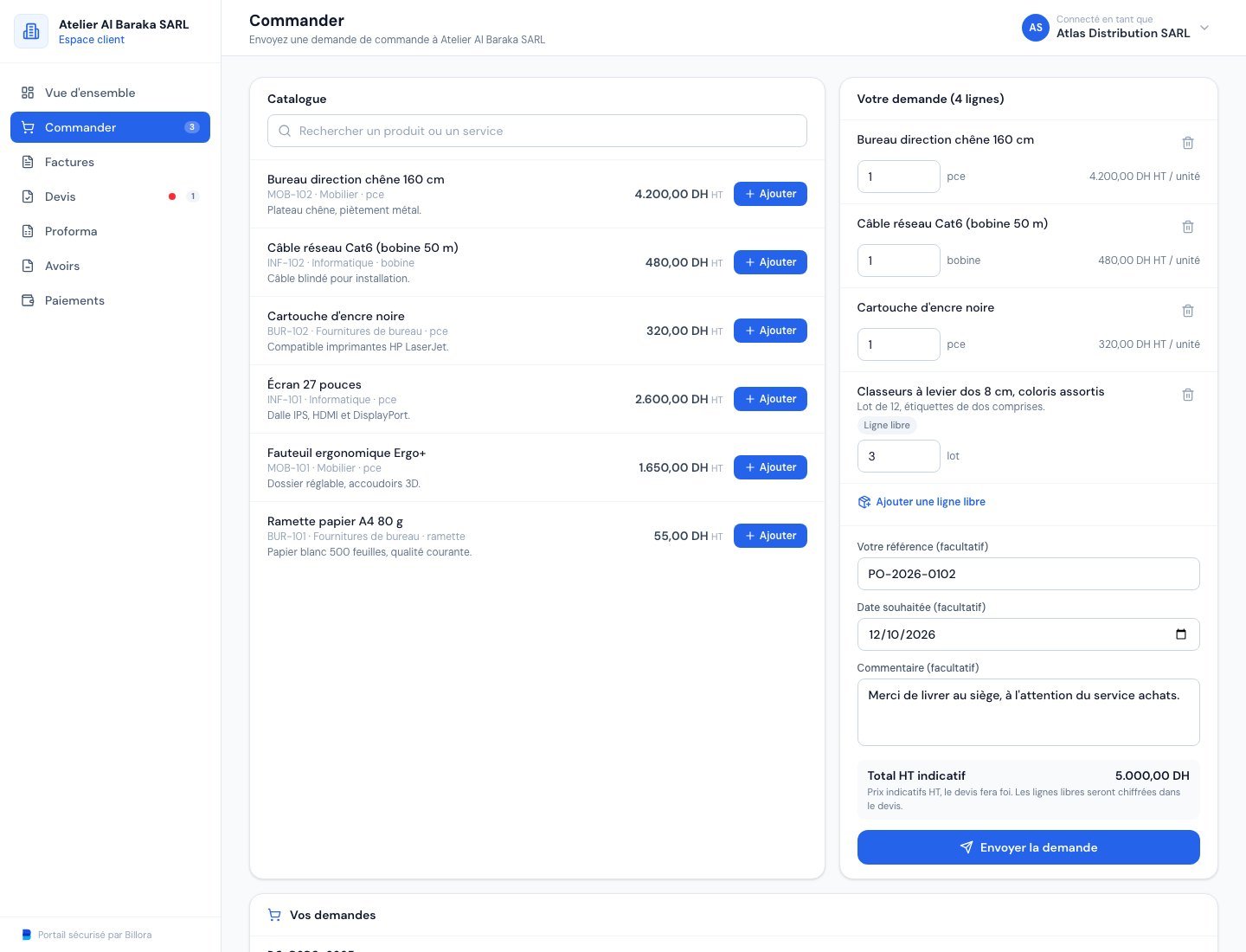The image size is (1246, 952).
Task: Add Fauteuil ergonomique Ergo+
Action: coord(770,467)
